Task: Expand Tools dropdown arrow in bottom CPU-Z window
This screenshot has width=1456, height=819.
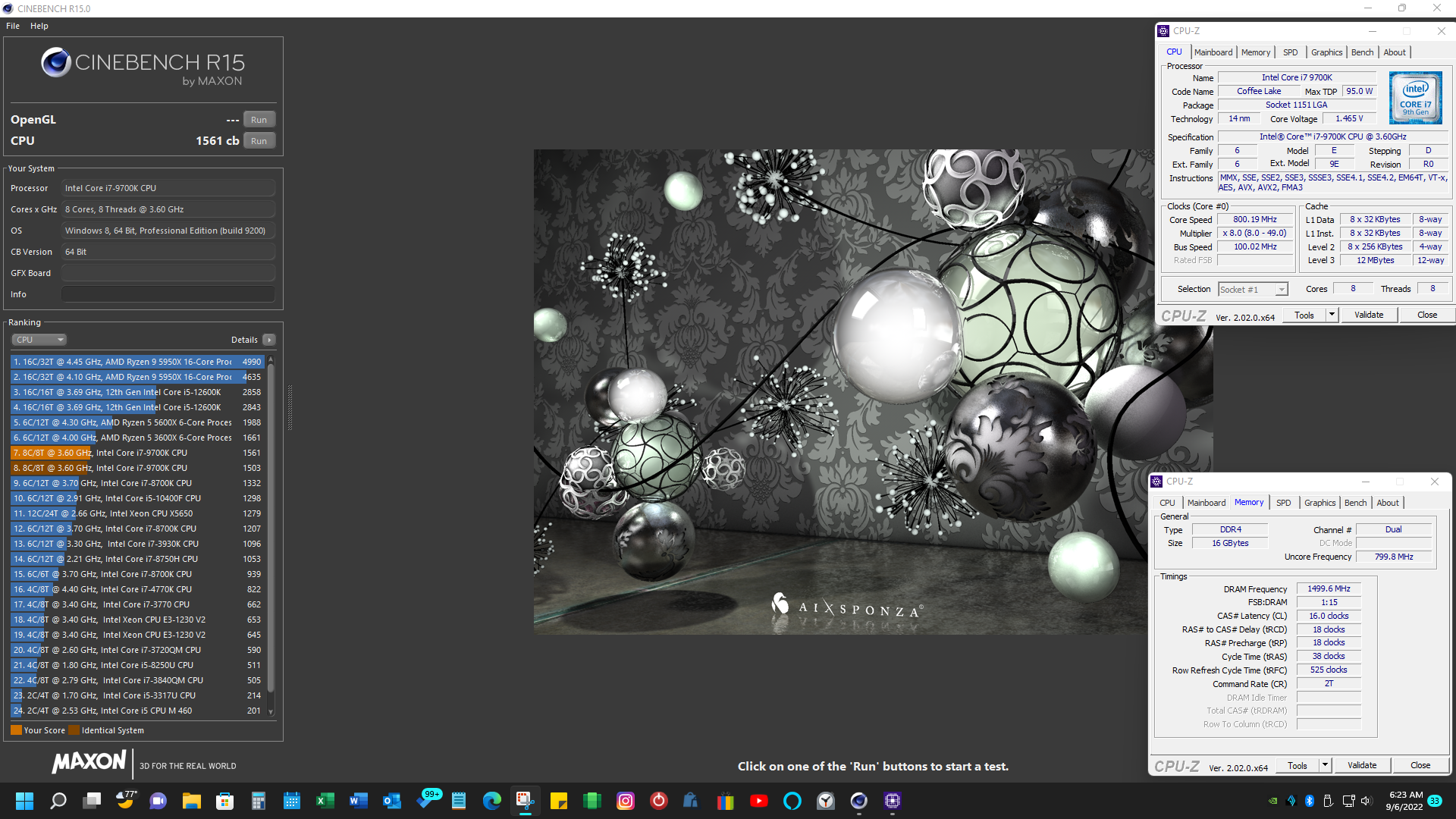Action: pyautogui.click(x=1325, y=766)
